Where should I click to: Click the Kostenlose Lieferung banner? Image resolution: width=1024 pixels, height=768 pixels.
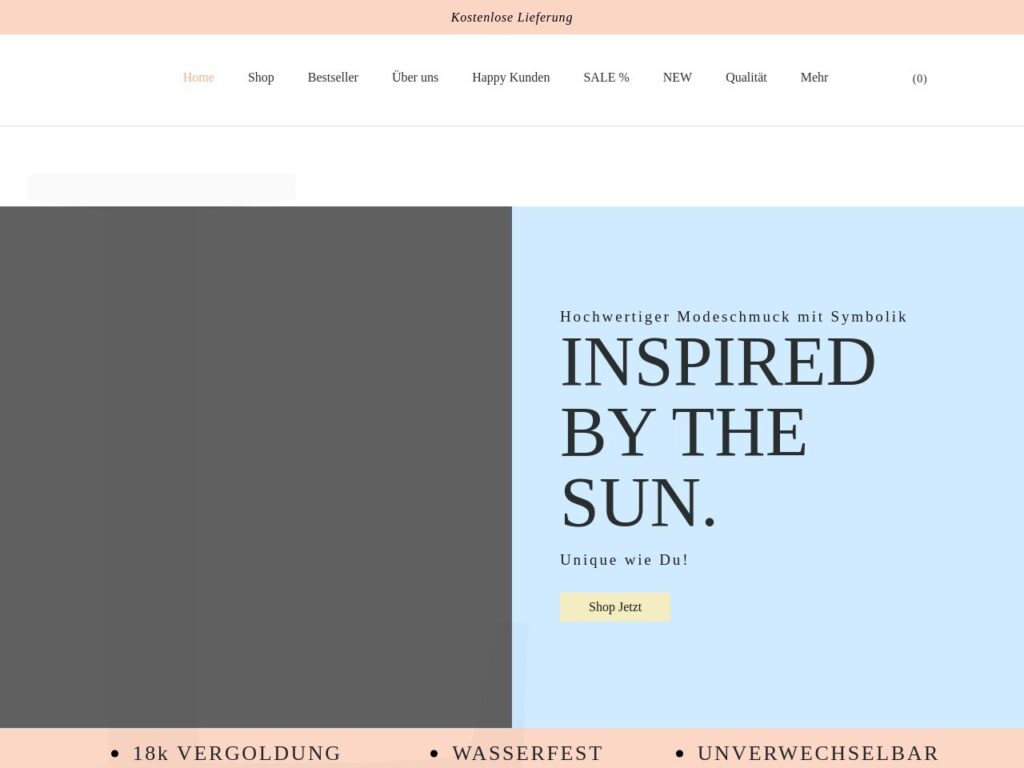point(512,17)
